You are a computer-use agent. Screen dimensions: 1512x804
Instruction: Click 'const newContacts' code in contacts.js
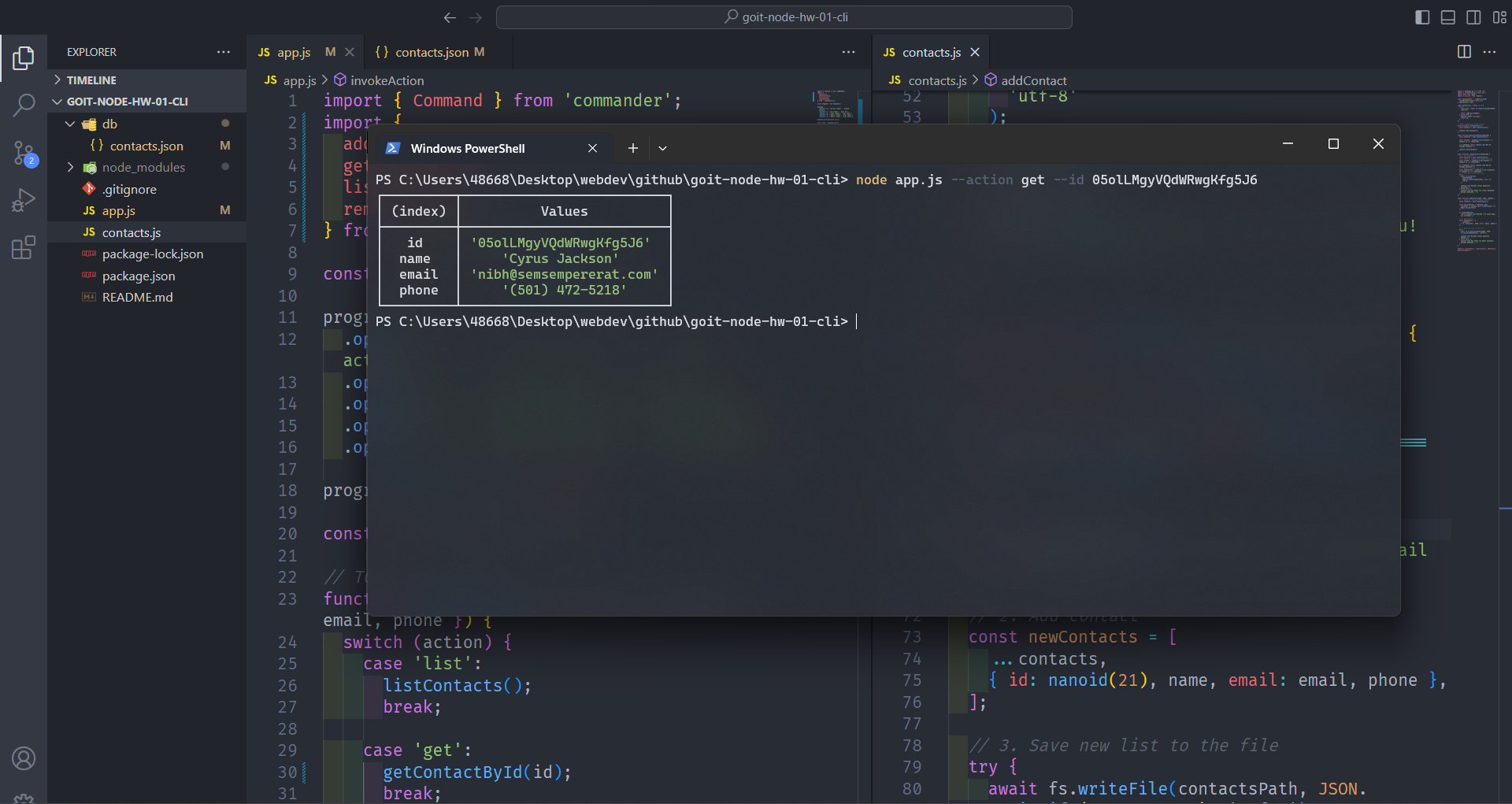pyautogui.click(x=1053, y=637)
